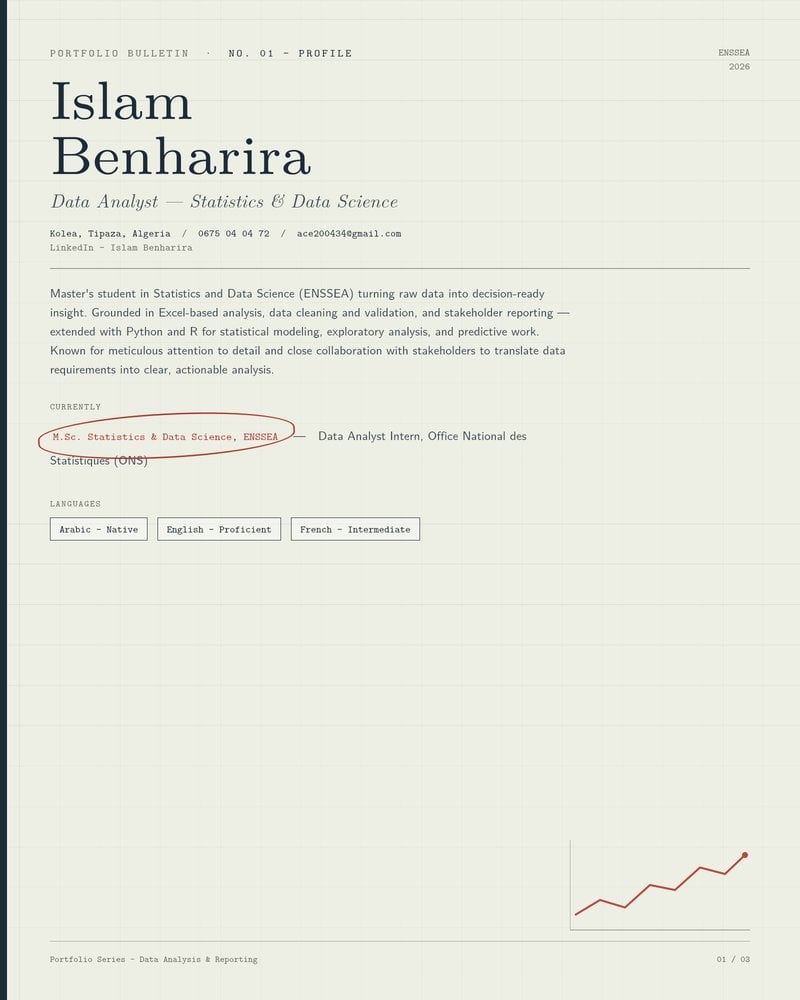Select the French – Intermediate language tag
The width and height of the screenshot is (800, 1000).
[355, 529]
